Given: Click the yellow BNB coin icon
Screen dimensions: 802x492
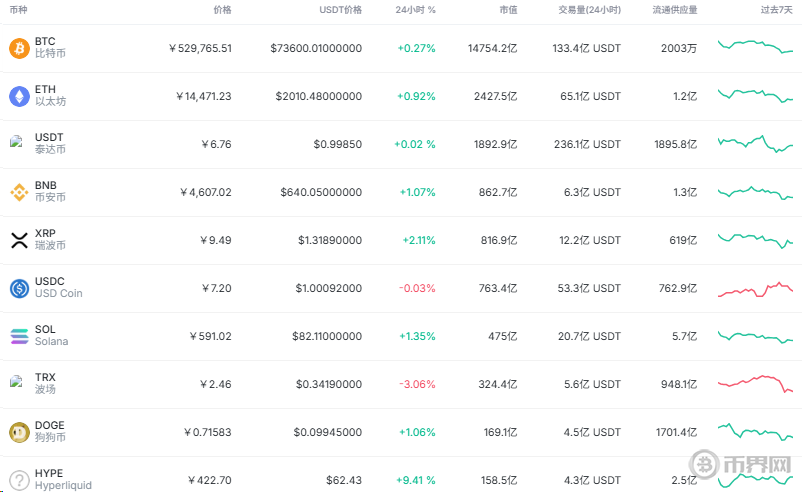Looking at the screenshot, I should point(19,192).
